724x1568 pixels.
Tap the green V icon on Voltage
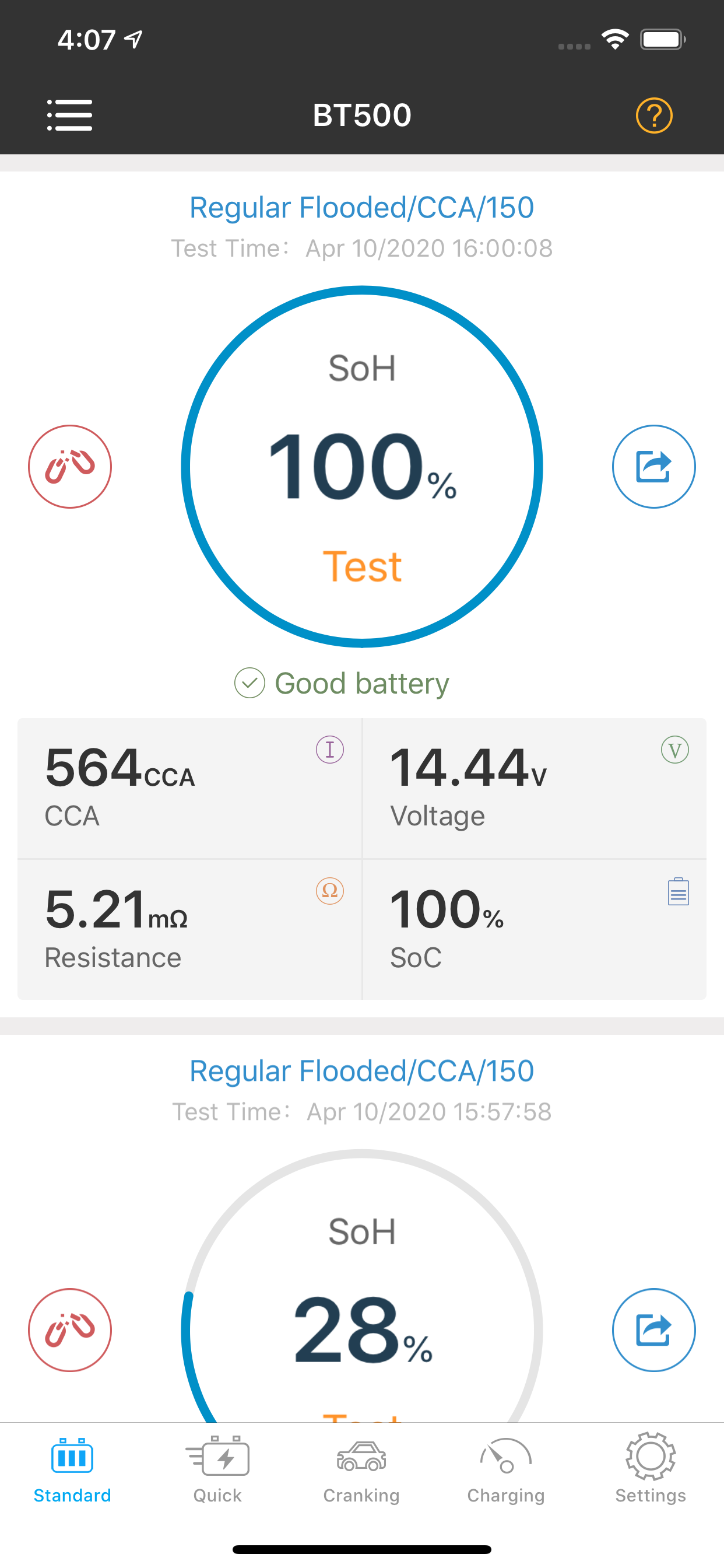[674, 750]
